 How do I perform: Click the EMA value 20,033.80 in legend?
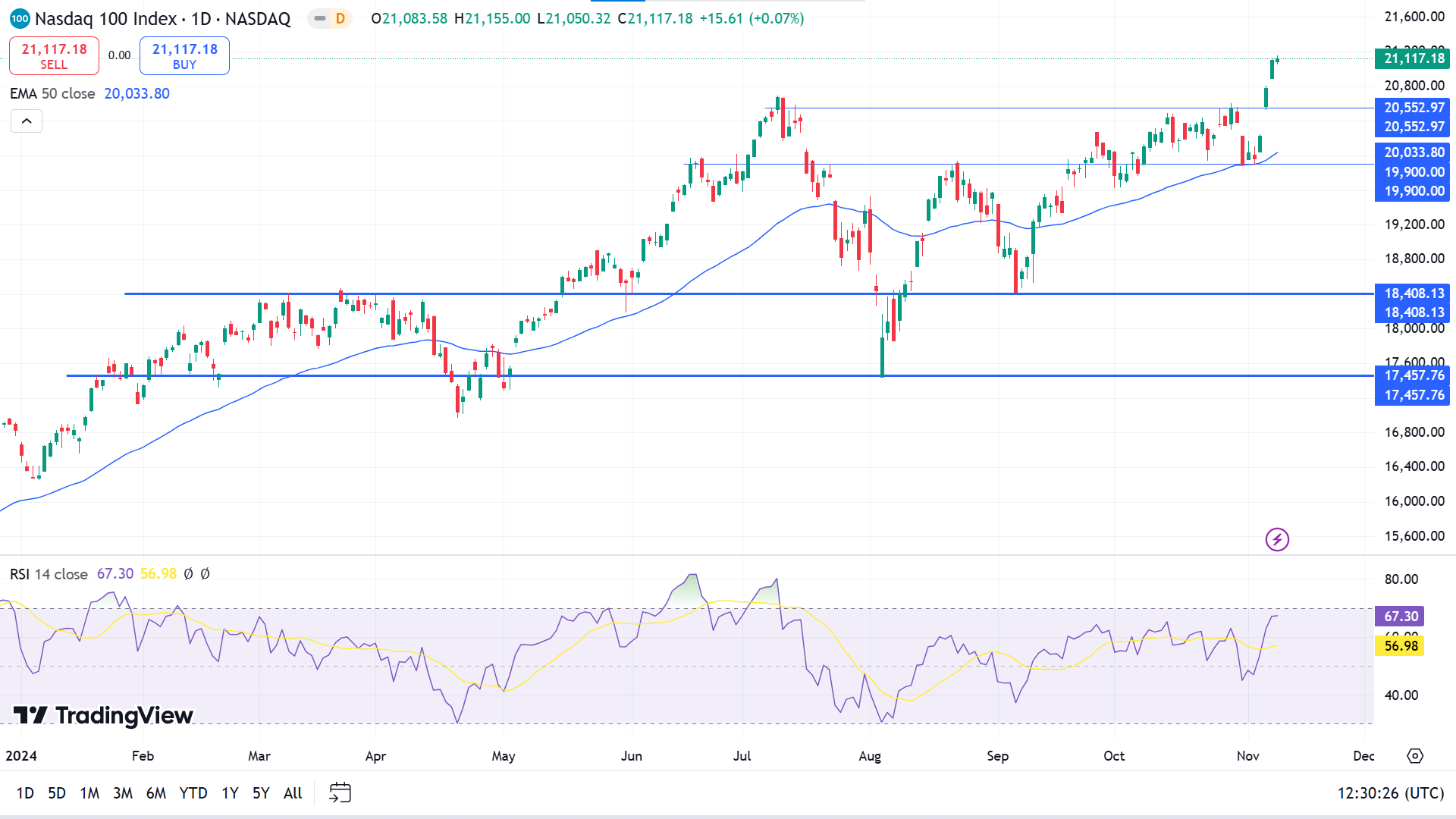(136, 93)
